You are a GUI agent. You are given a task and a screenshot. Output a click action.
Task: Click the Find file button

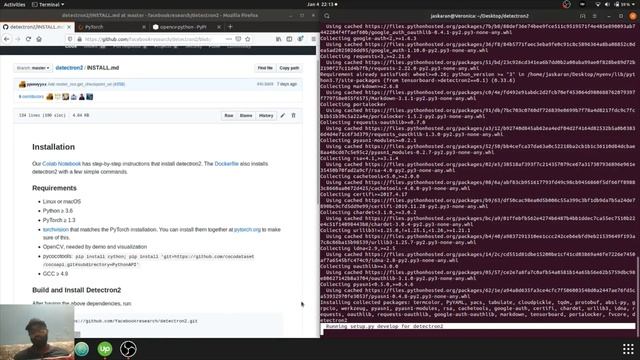coord(265,68)
